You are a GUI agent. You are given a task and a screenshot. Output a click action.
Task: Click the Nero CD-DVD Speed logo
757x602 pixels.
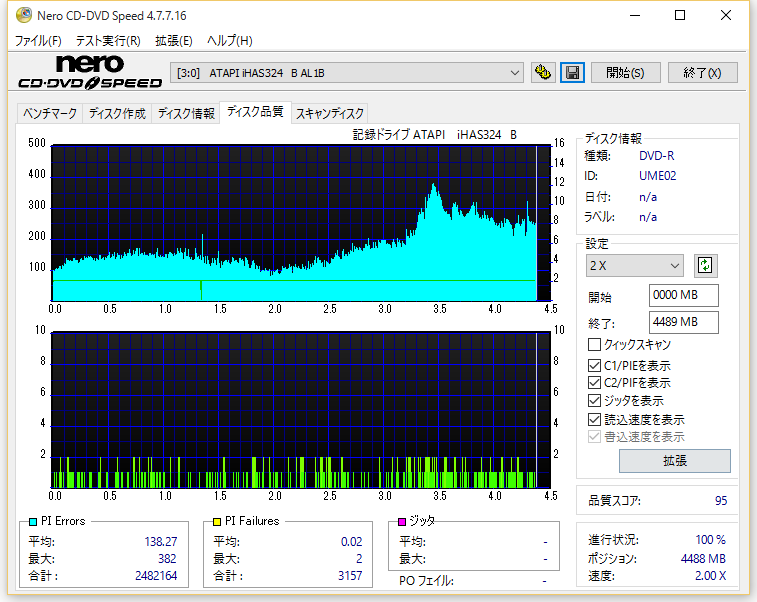pos(90,71)
